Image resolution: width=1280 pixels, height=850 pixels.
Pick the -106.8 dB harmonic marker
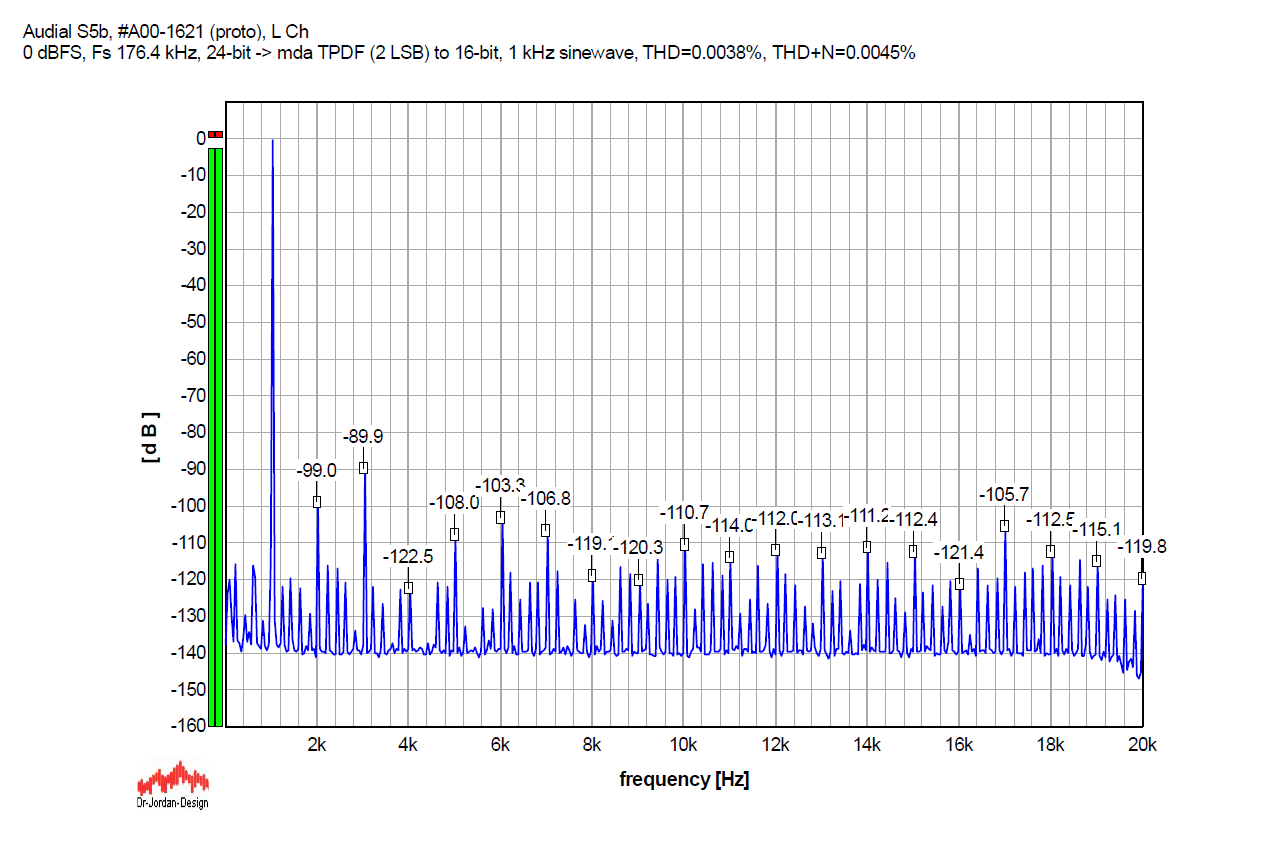546,530
